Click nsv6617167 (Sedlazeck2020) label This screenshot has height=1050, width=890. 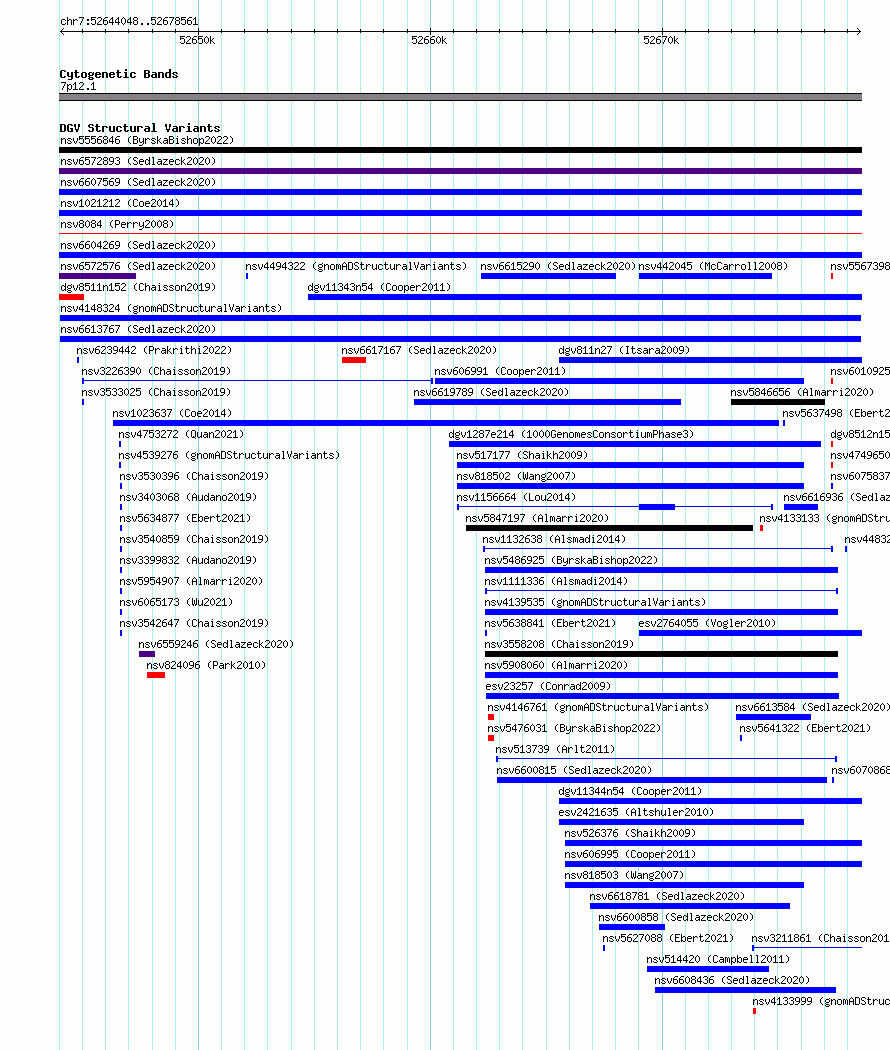tap(419, 350)
